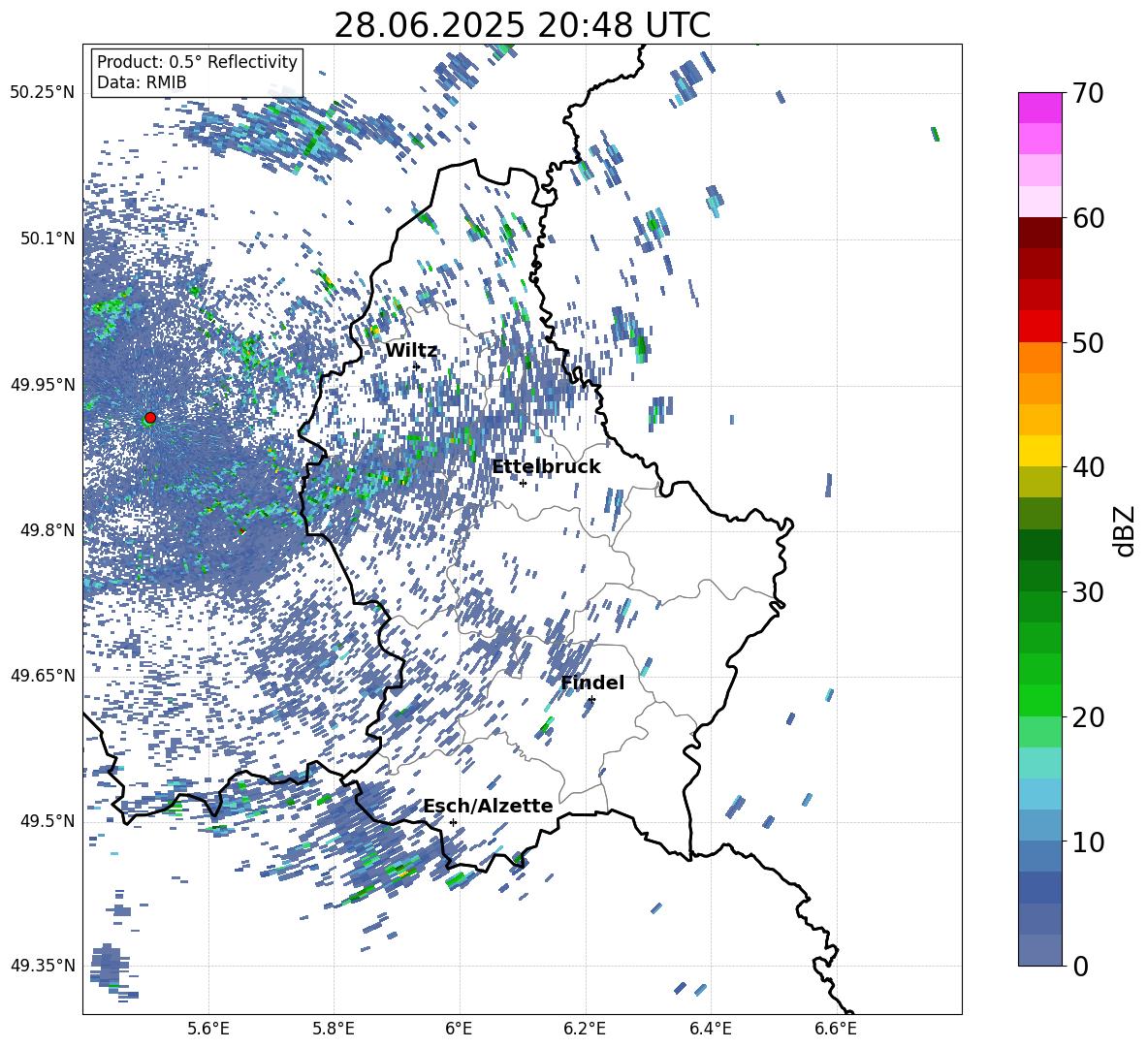Click the Esch/Alzette location cross marker
The width and height of the screenshot is (1148, 1048).
453,822
